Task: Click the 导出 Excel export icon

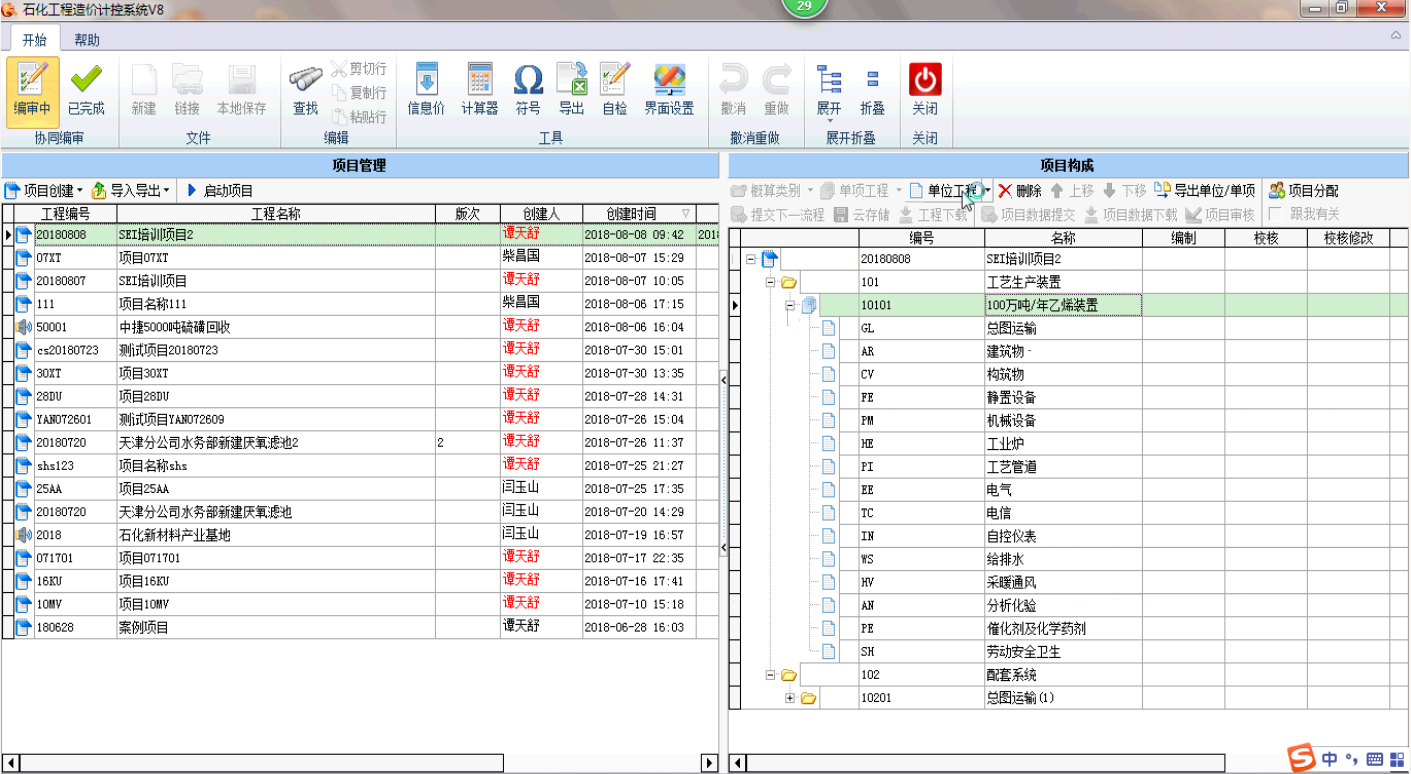Action: tap(571, 90)
